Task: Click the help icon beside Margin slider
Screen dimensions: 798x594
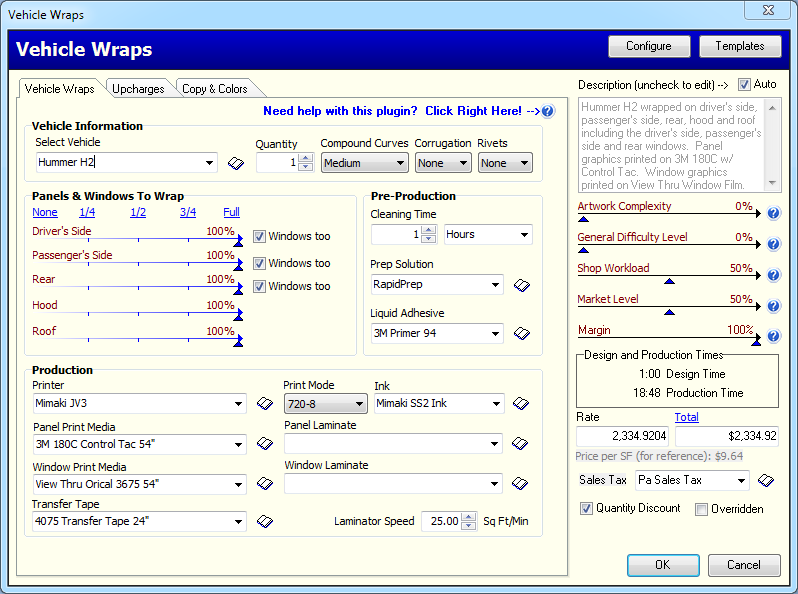Action: tap(773, 336)
